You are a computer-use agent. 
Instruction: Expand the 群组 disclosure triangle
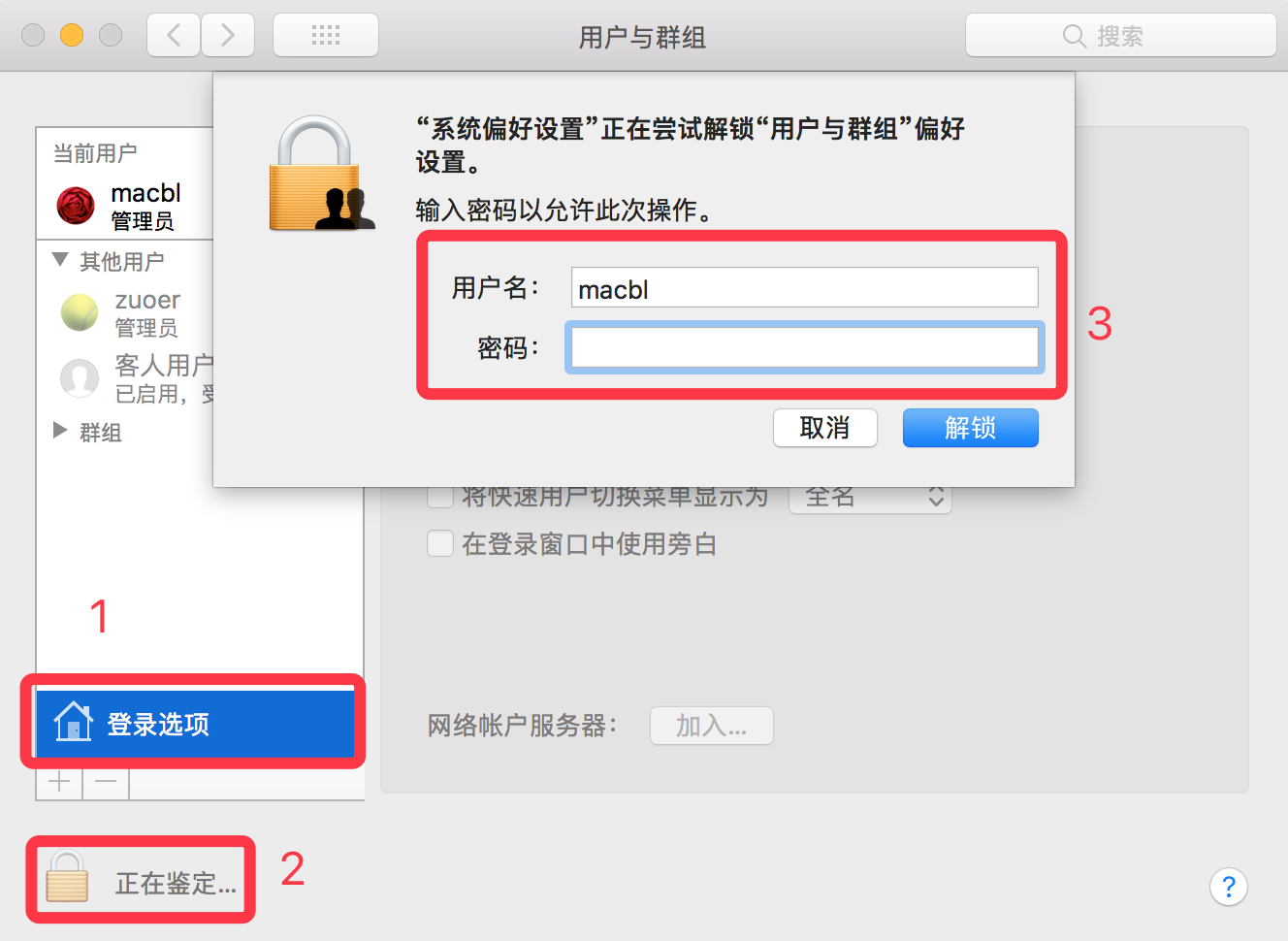[60, 430]
